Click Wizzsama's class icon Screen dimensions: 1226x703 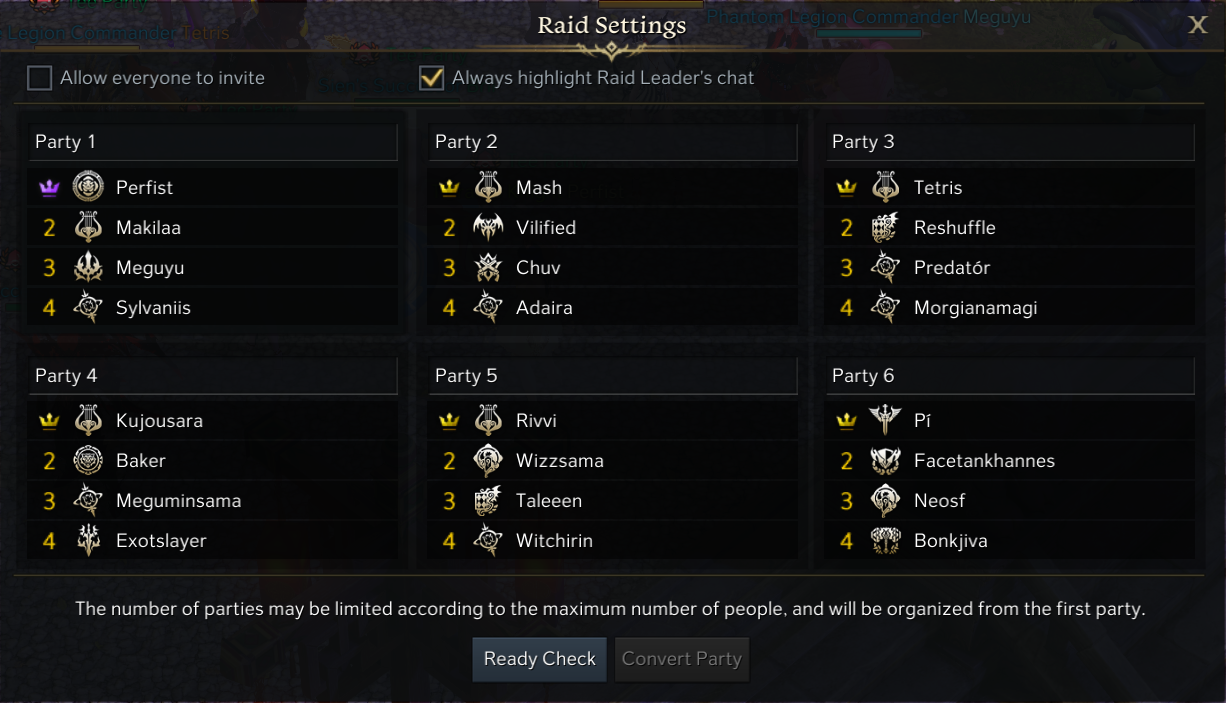coord(488,461)
